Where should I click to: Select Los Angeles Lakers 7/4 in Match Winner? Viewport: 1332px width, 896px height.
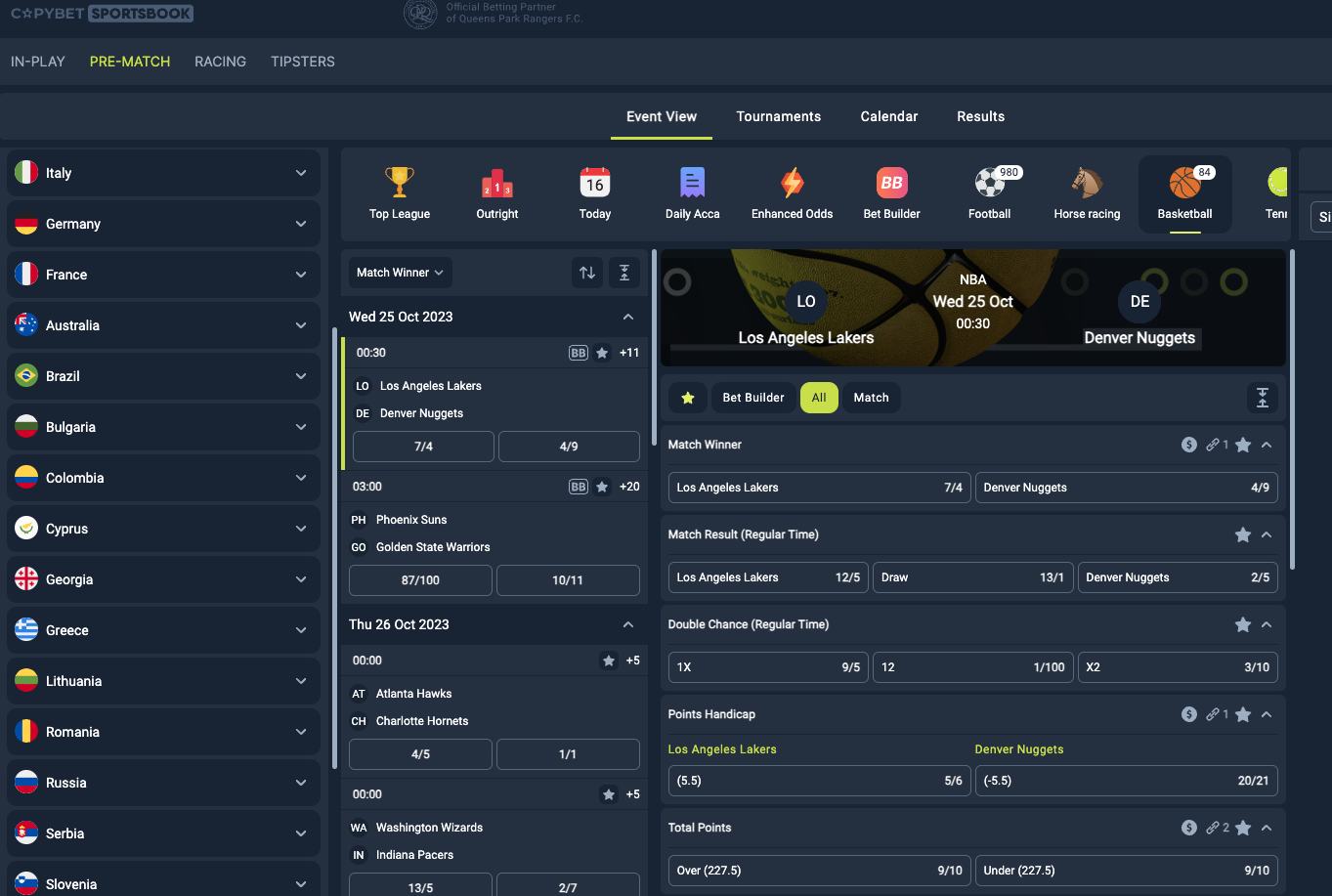pyautogui.click(x=820, y=488)
